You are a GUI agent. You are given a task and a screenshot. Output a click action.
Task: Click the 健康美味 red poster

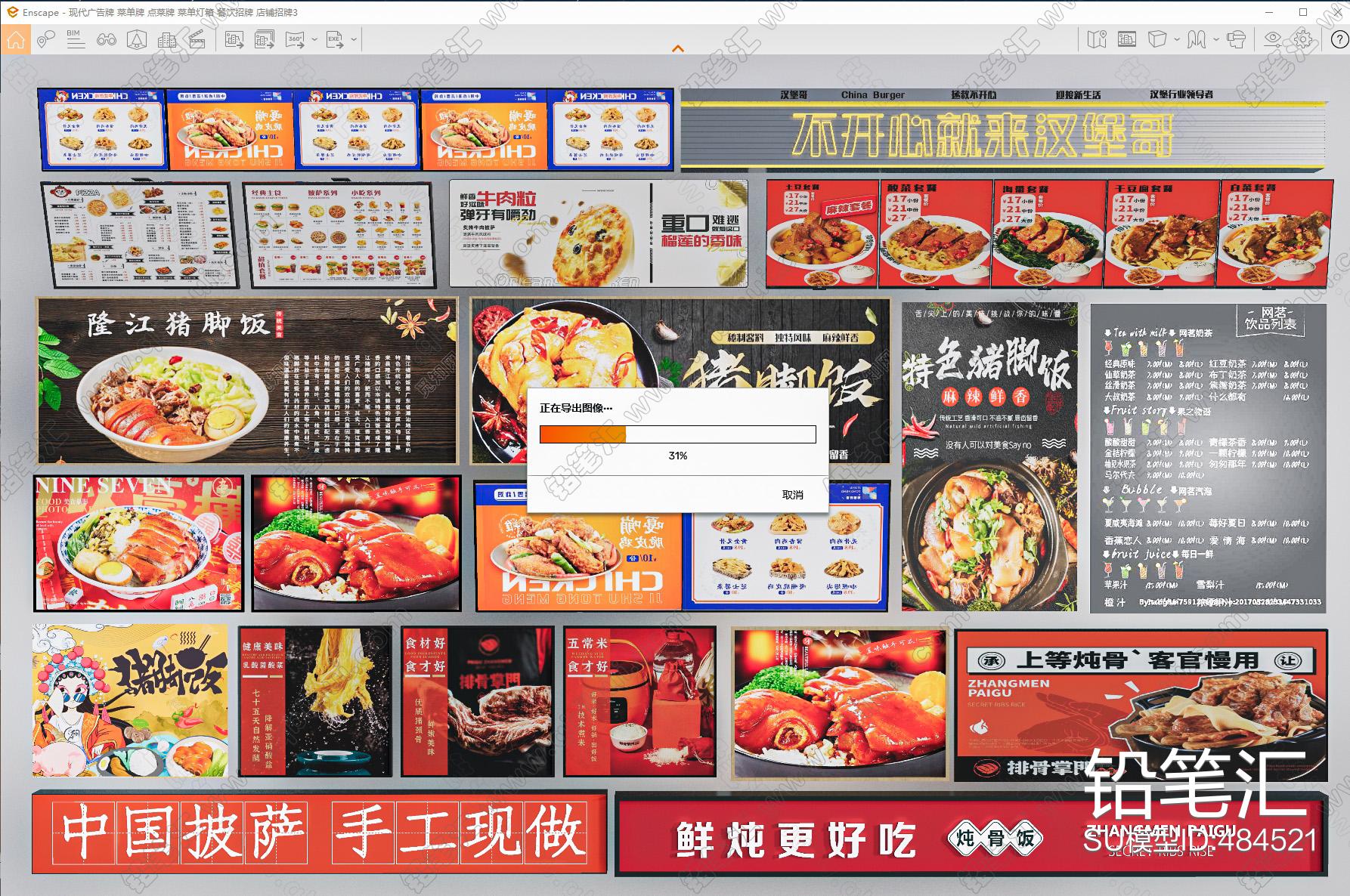[x=315, y=702]
